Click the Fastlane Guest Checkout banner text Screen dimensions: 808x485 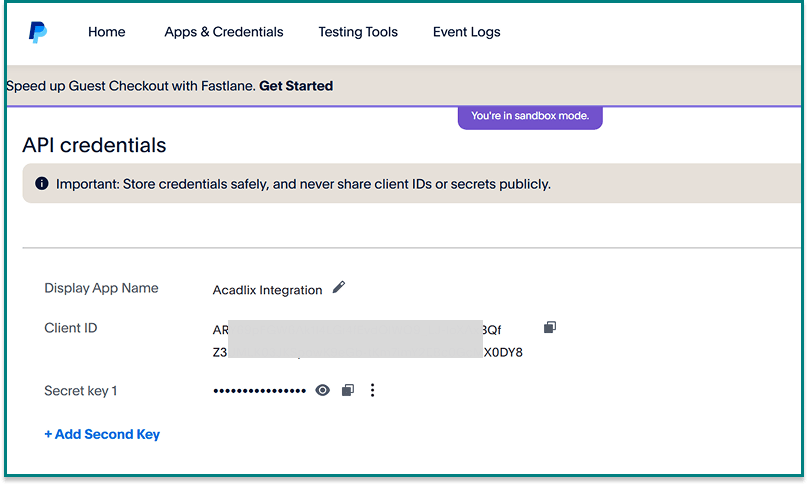pos(130,86)
